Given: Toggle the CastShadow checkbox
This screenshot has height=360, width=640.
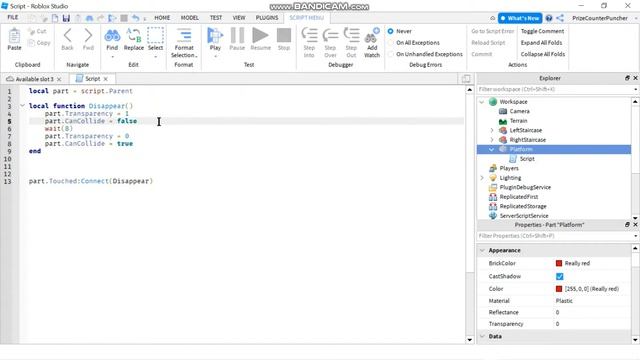Looking at the screenshot, I should tap(560, 276).
